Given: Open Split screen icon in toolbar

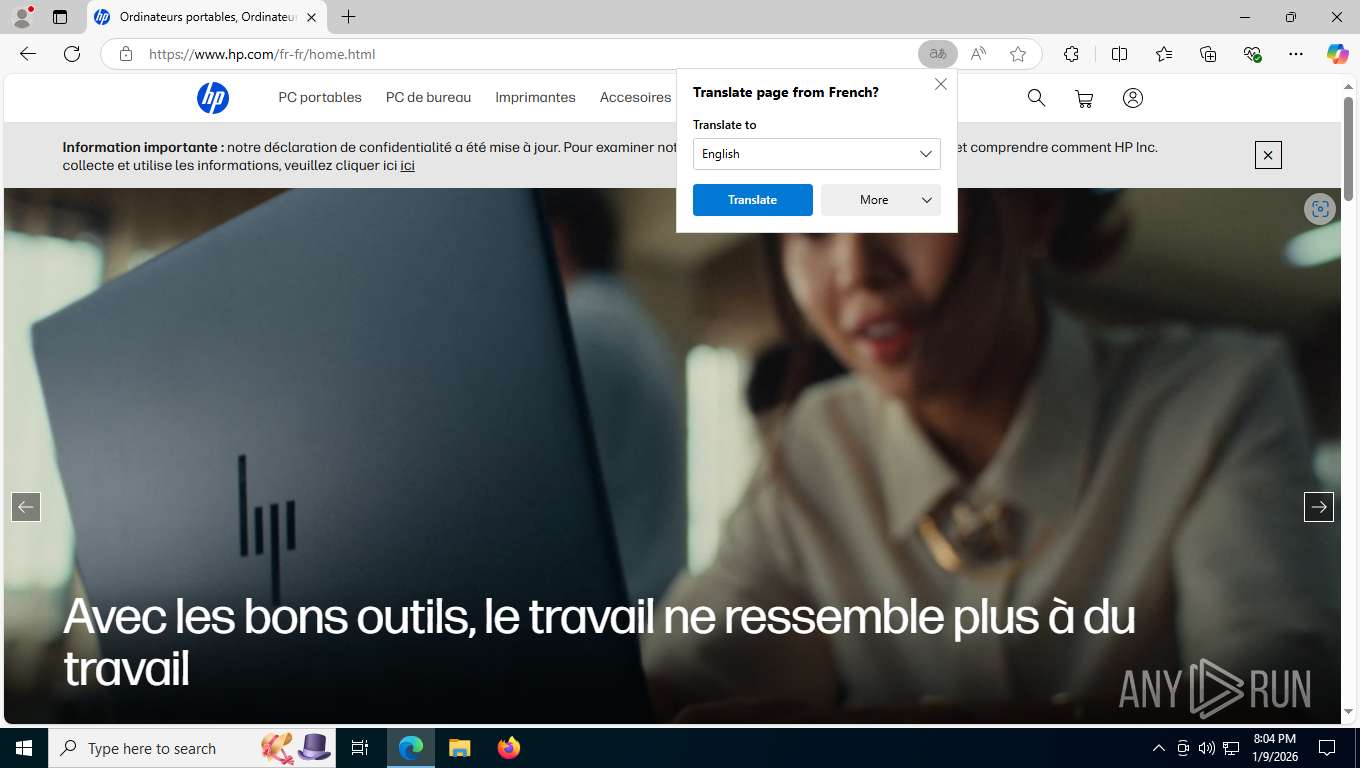Looking at the screenshot, I should pyautogui.click(x=1120, y=54).
